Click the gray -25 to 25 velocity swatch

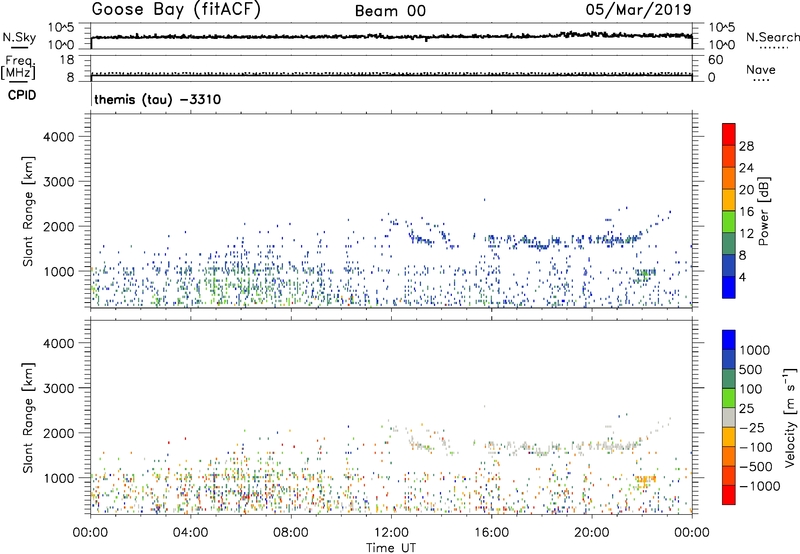tap(729, 418)
